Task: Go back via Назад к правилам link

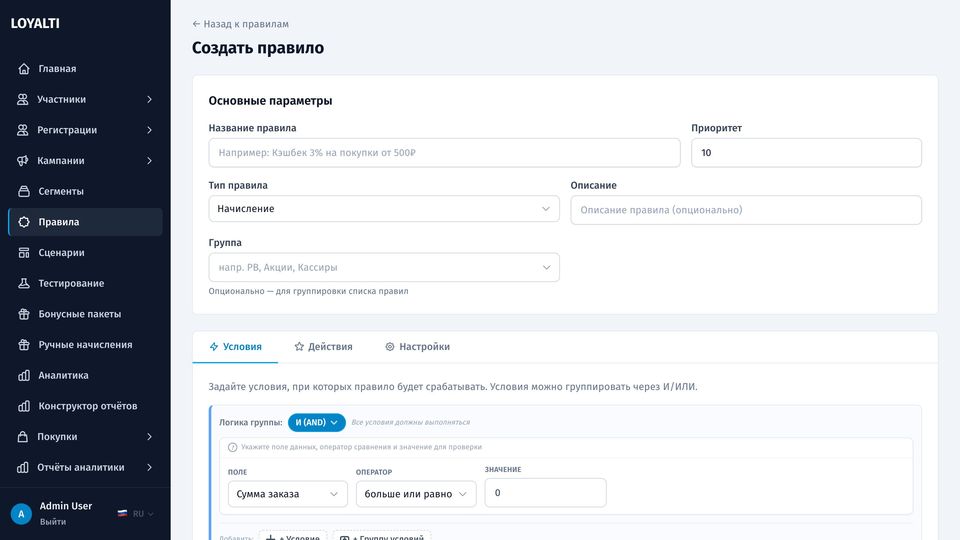Action: 240,24
